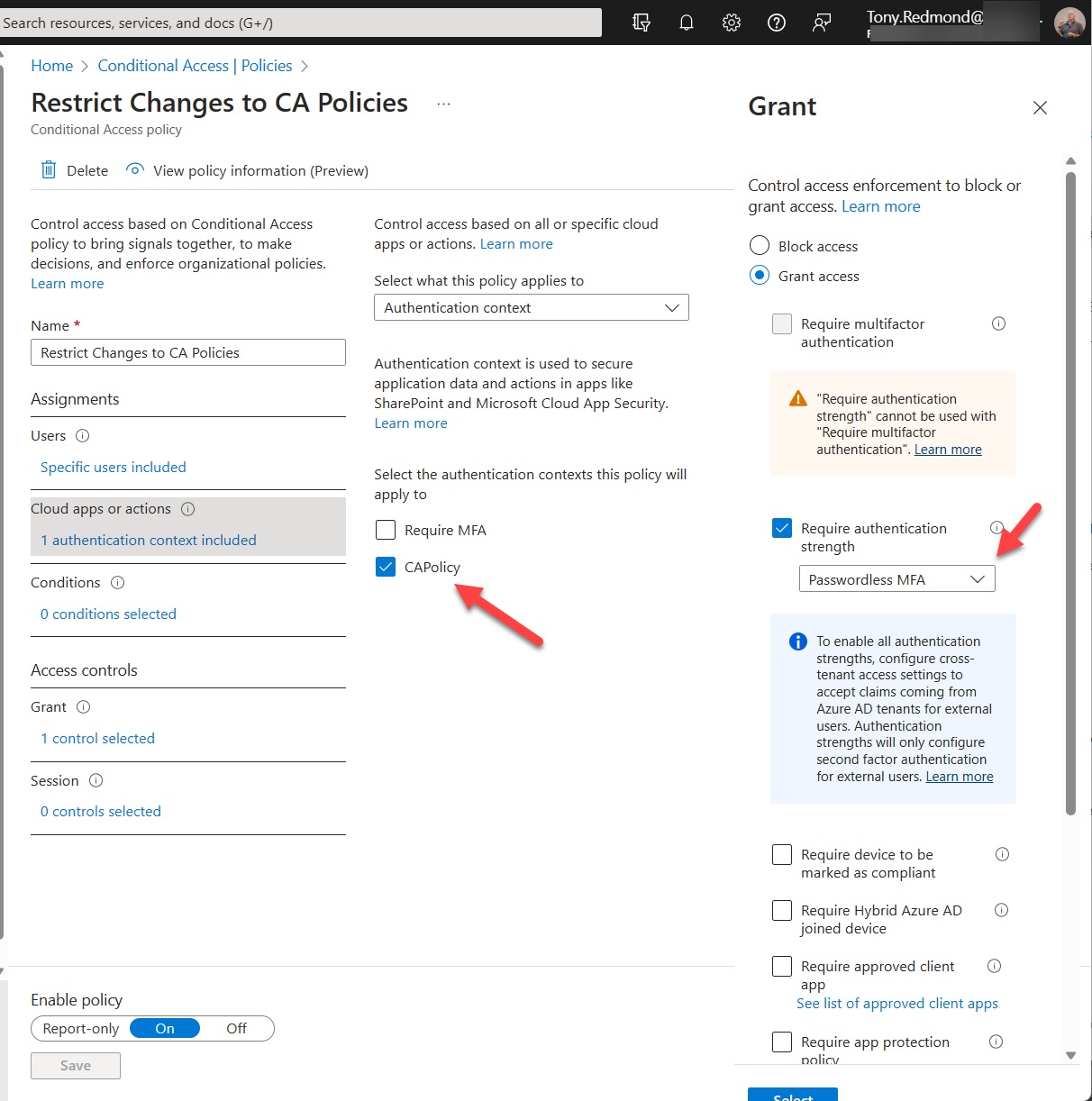Check the Require MFA authentication context
Screen dimensions: 1092x1101
(x=386, y=530)
